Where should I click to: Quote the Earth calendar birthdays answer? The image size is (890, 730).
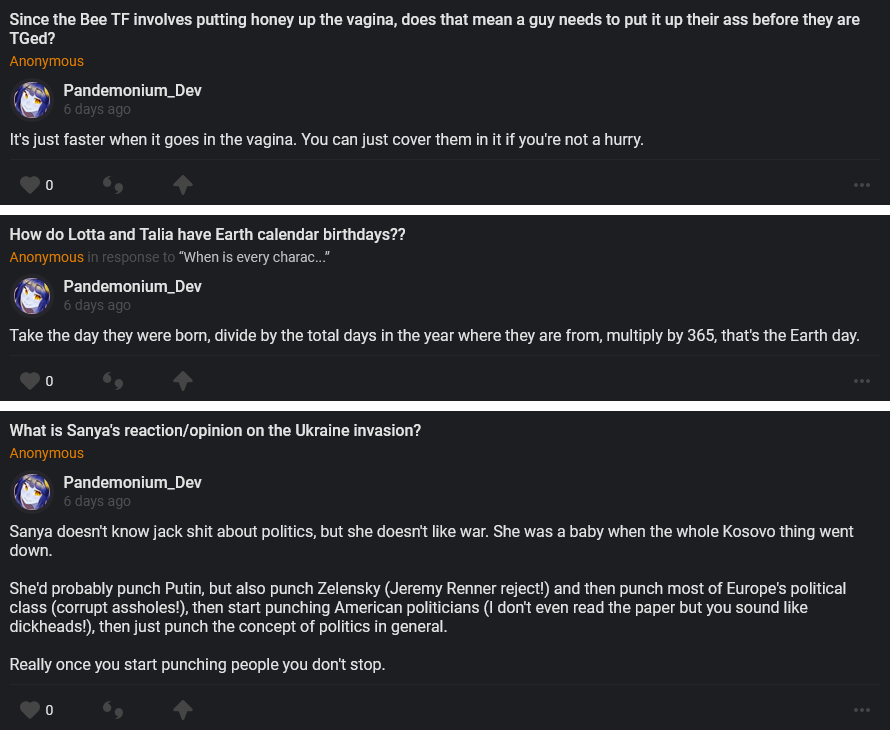pyautogui.click(x=114, y=381)
